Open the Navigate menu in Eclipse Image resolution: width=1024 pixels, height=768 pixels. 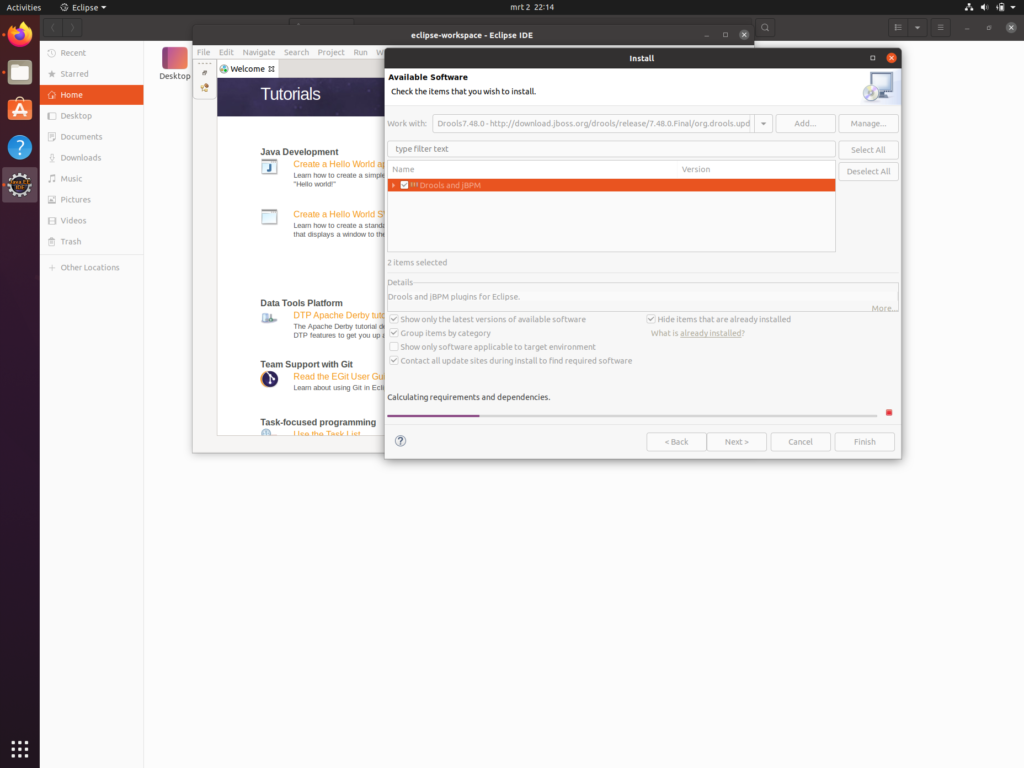coord(259,52)
